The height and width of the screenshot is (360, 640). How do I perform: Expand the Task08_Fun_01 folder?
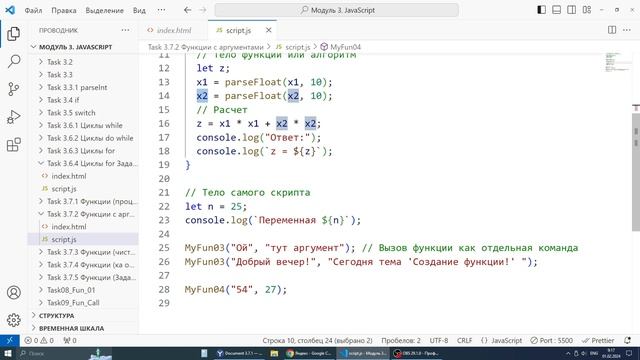(x=83, y=290)
